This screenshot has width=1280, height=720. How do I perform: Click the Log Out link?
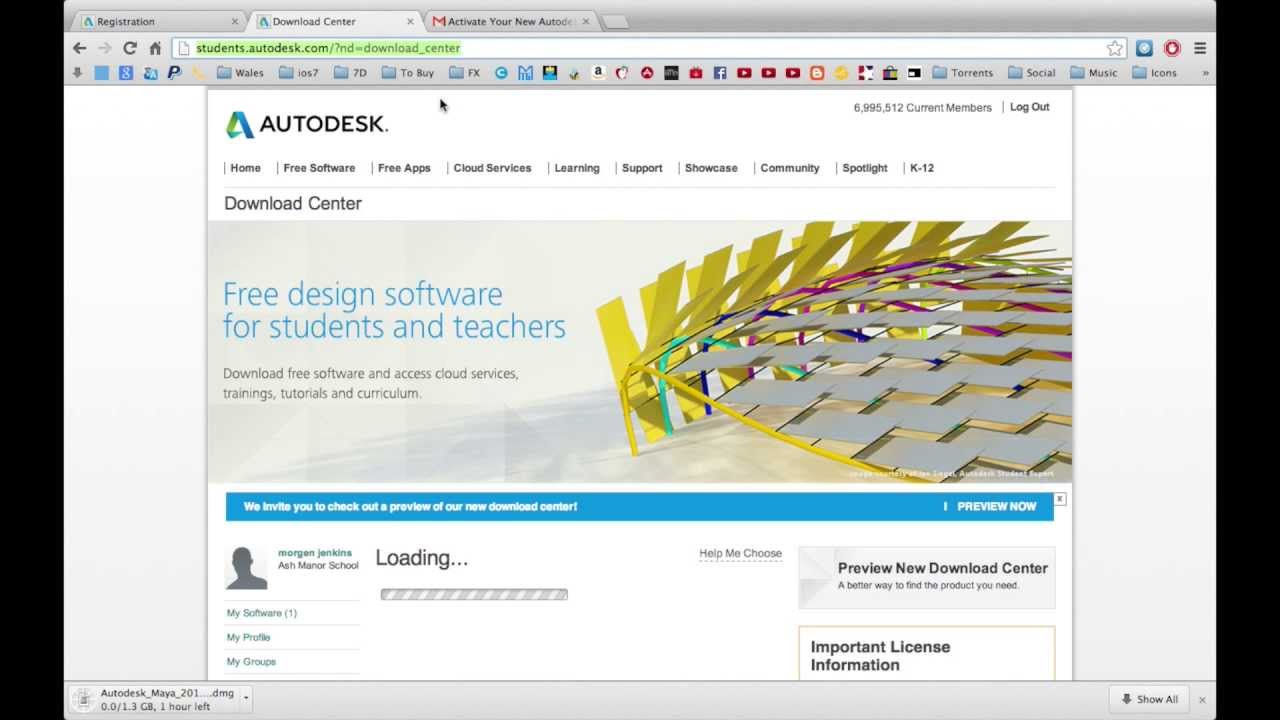tap(1029, 107)
